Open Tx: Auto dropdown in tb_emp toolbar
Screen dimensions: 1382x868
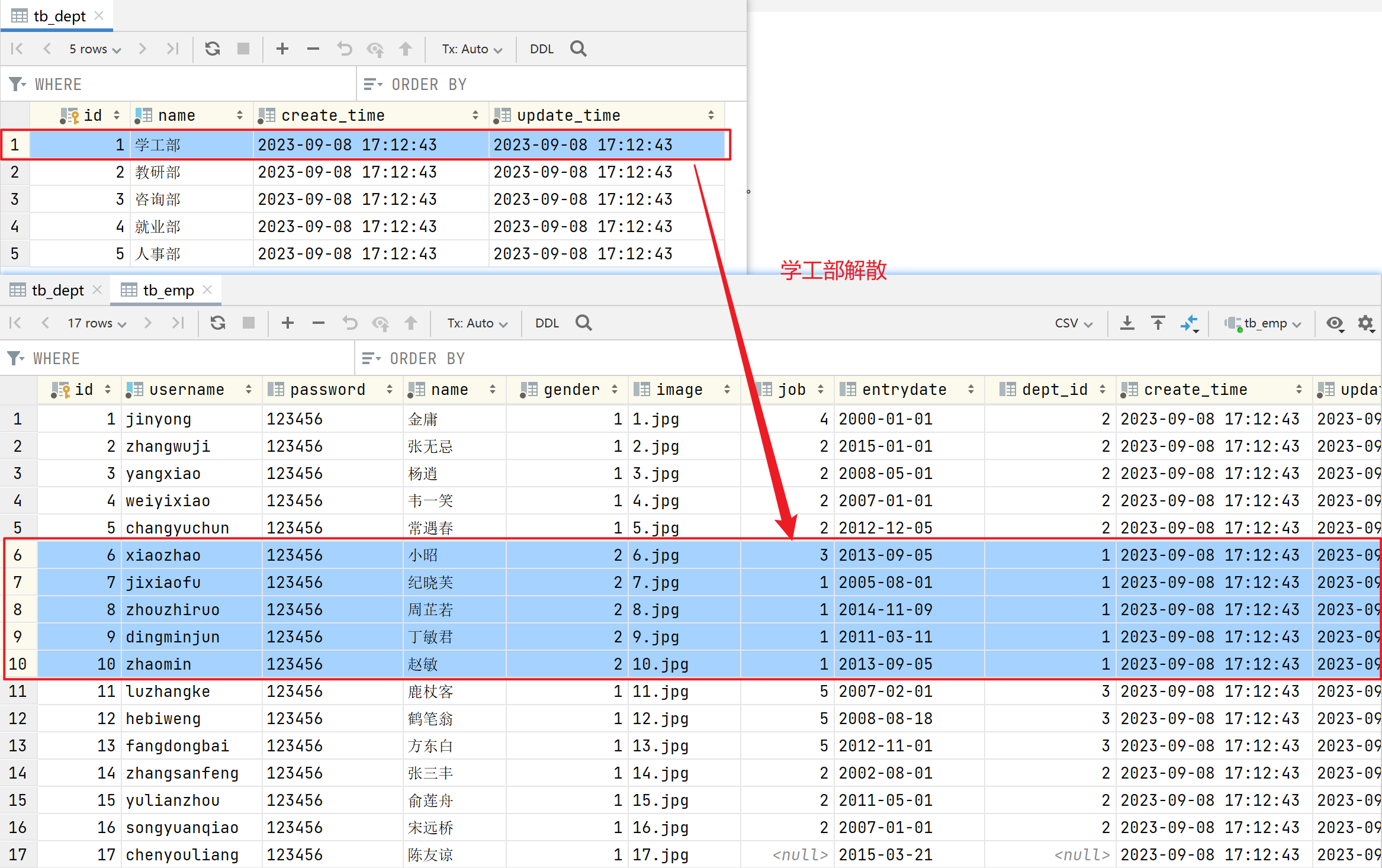click(x=477, y=323)
